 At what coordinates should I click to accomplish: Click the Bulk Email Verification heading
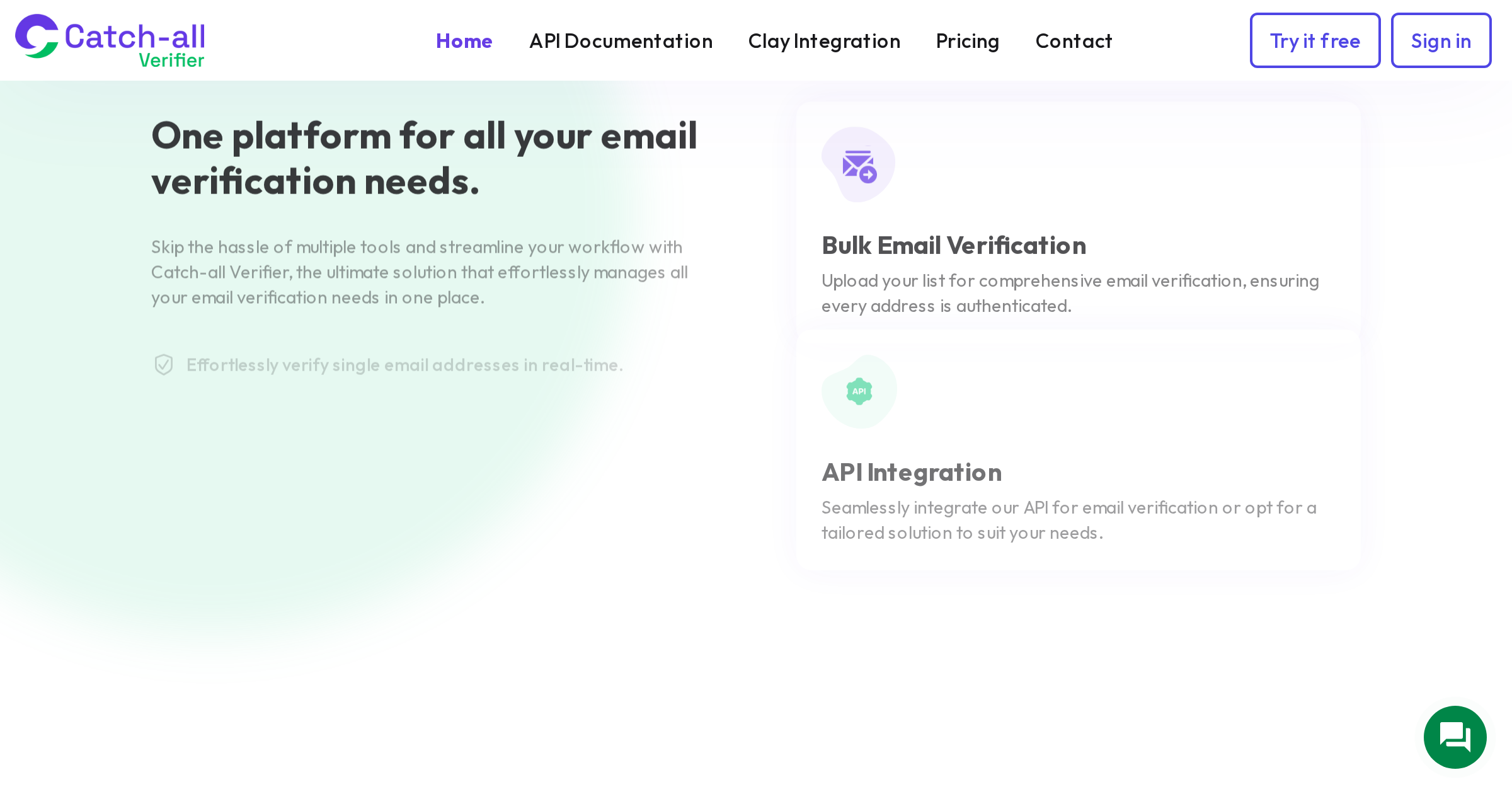click(954, 246)
